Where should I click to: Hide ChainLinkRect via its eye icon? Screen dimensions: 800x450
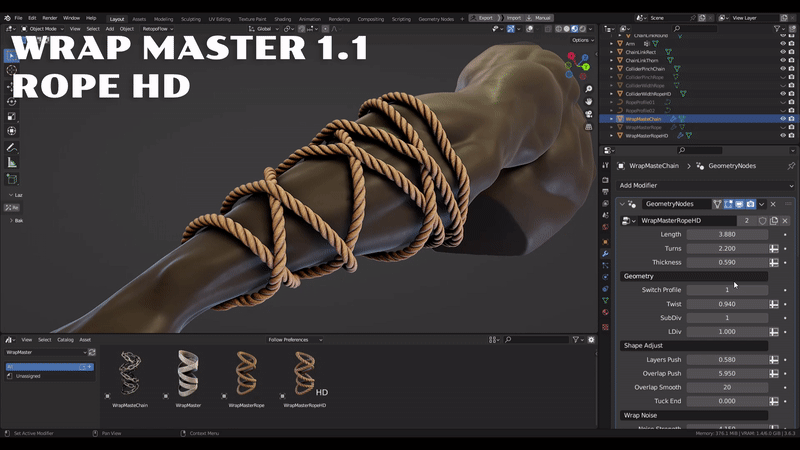tap(783, 52)
